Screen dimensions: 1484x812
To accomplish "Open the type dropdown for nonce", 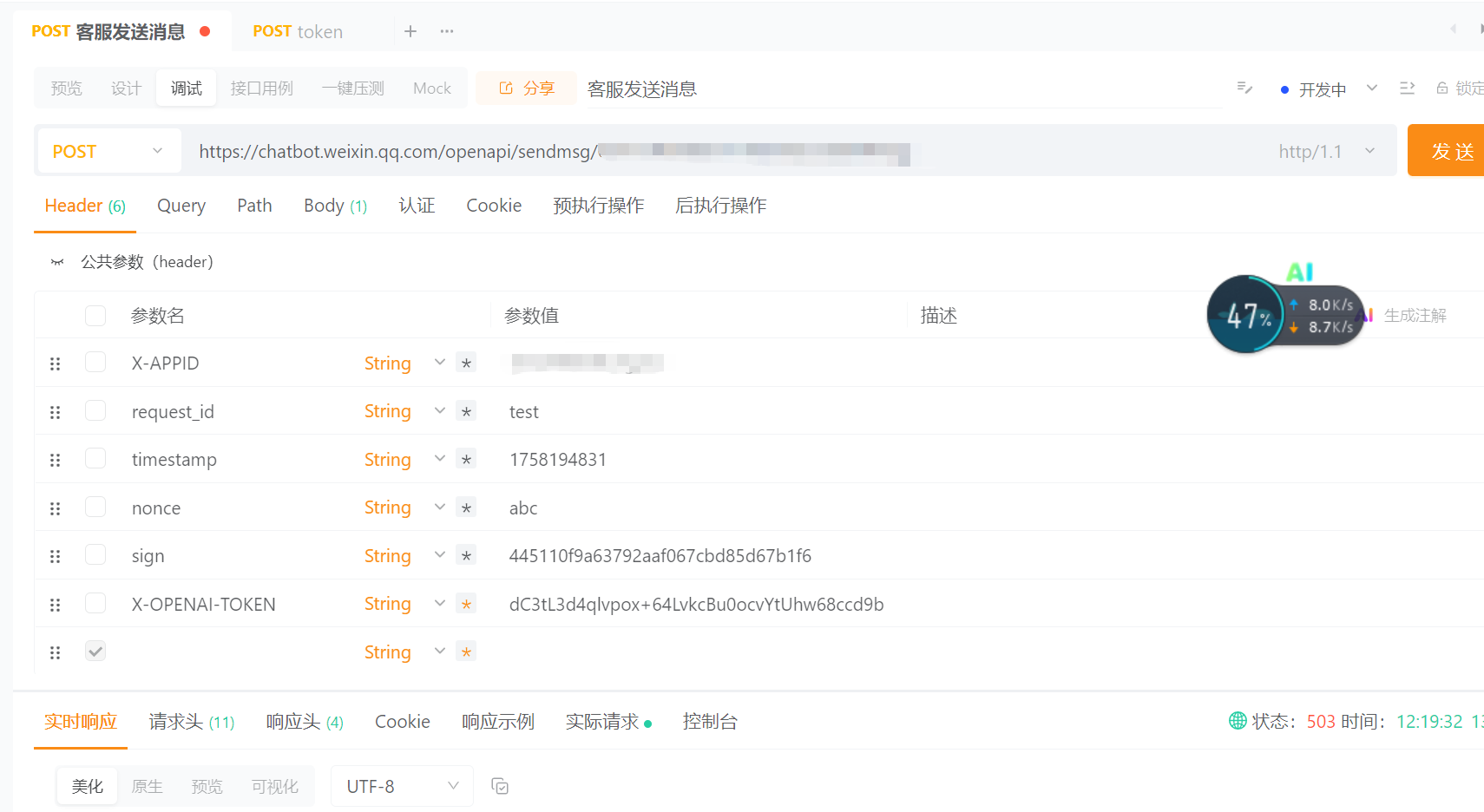I will point(404,507).
